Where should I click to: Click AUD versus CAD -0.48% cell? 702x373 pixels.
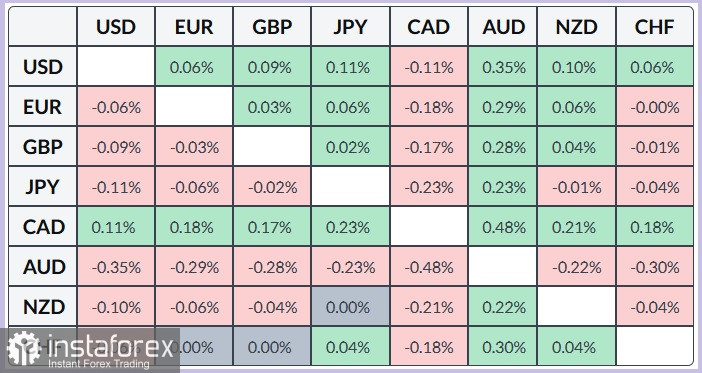[x=429, y=267]
